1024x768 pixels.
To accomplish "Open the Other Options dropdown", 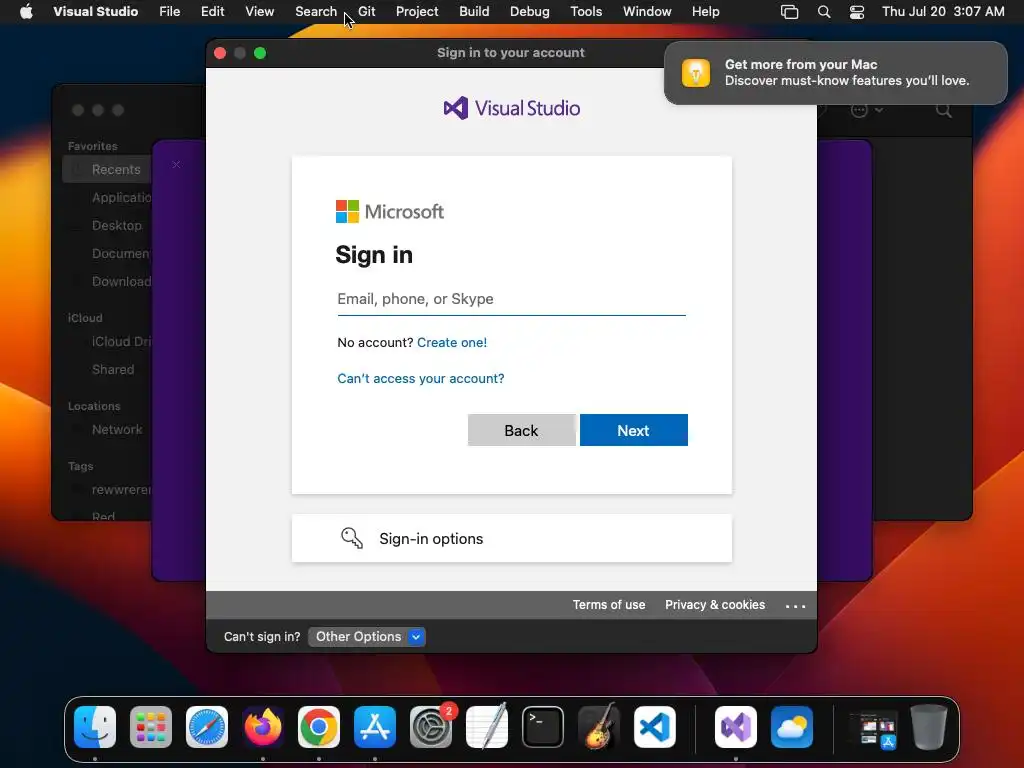I will coord(366,637).
